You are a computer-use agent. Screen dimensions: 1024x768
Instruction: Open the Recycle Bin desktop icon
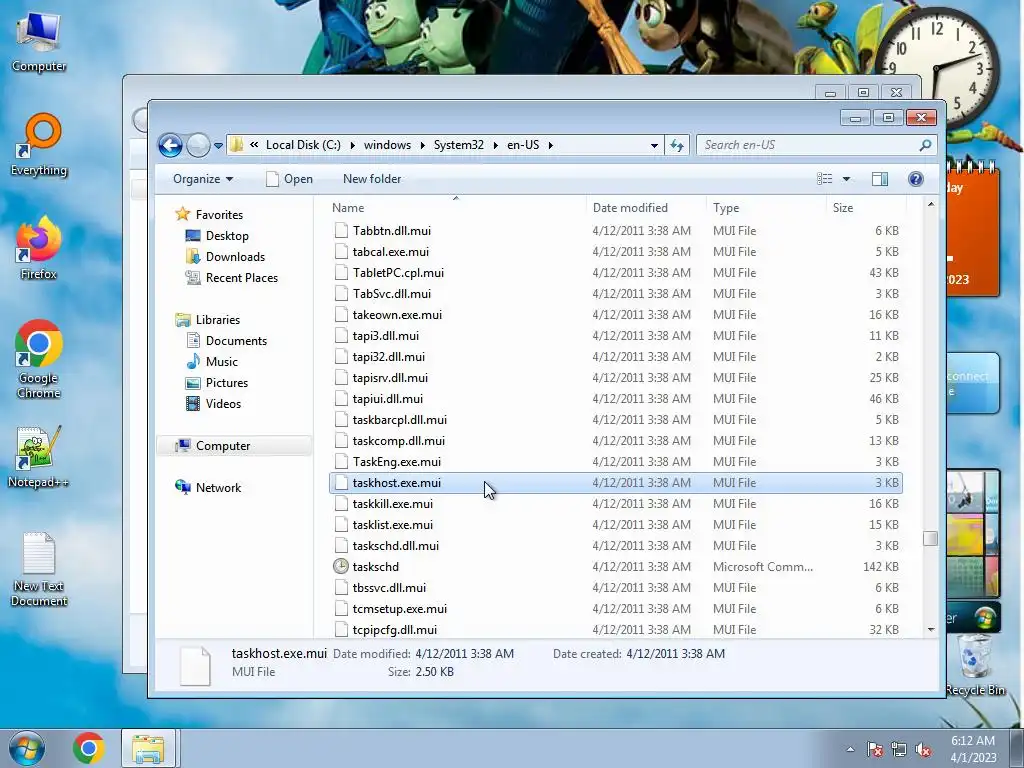974,666
